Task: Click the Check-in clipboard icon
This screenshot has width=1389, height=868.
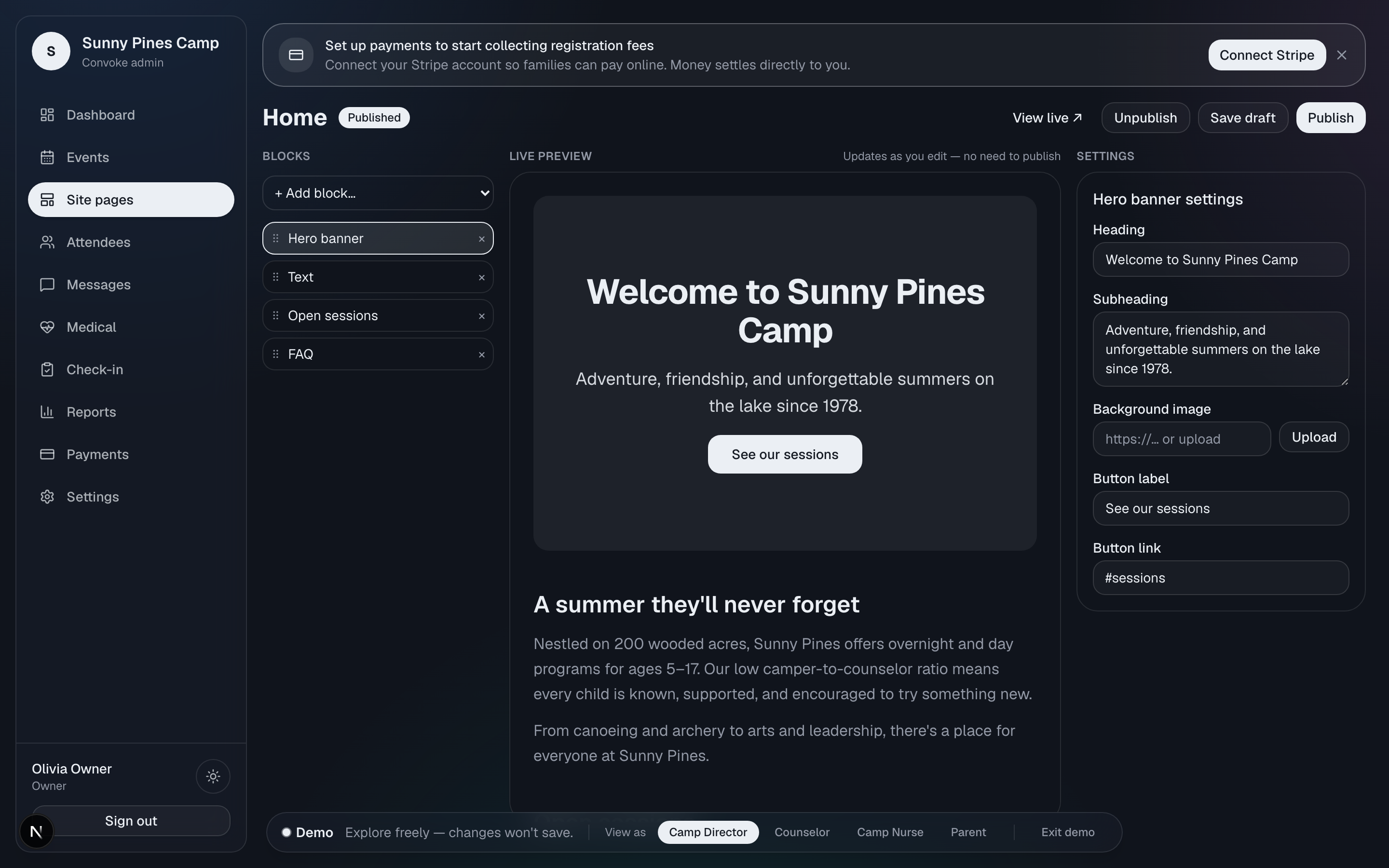Action: click(47, 370)
